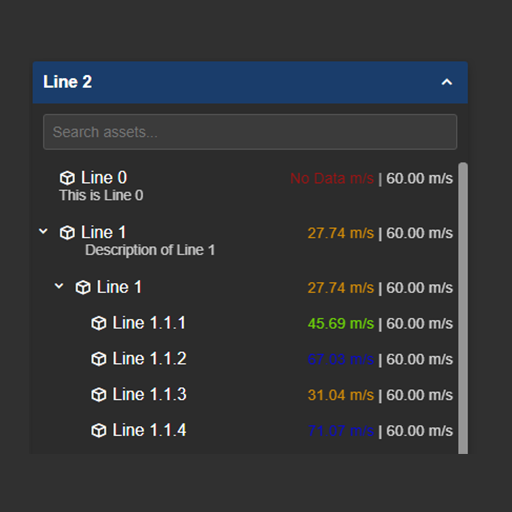
Task: Click the cube icon beside Line 1.1.4
Action: point(99,430)
